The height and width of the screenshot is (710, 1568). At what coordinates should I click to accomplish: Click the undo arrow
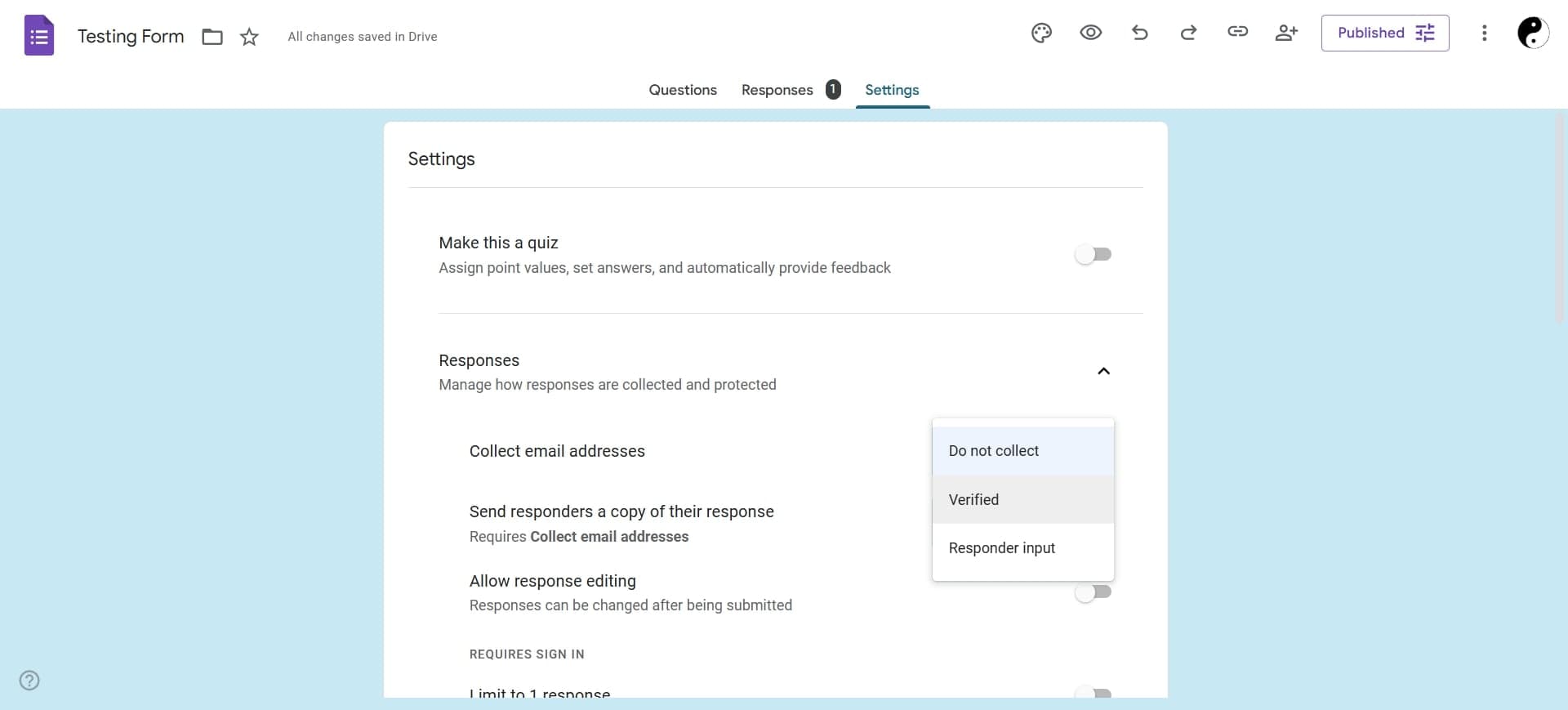(x=1140, y=33)
